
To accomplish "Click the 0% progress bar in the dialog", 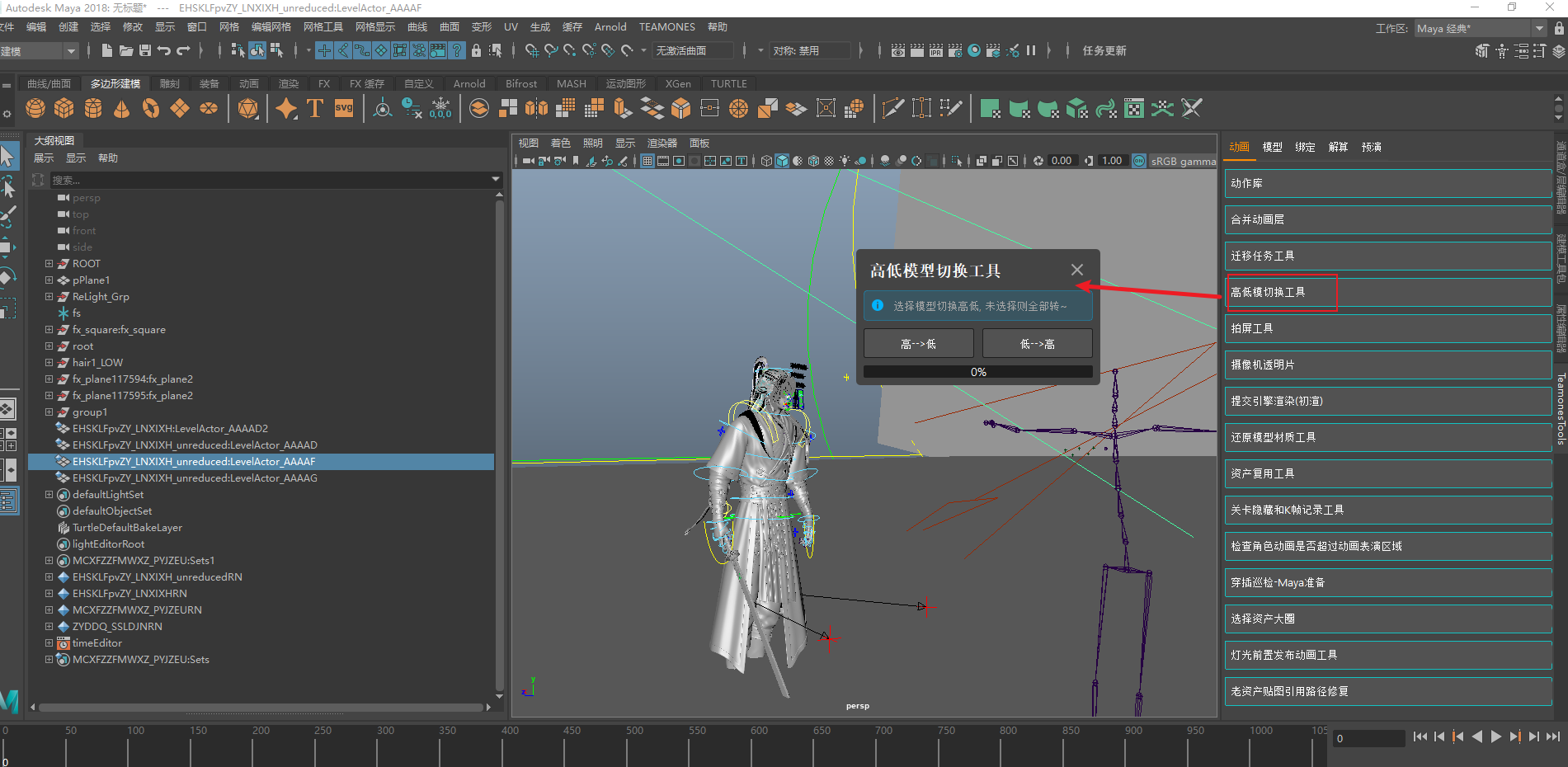I will pyautogui.click(x=977, y=372).
